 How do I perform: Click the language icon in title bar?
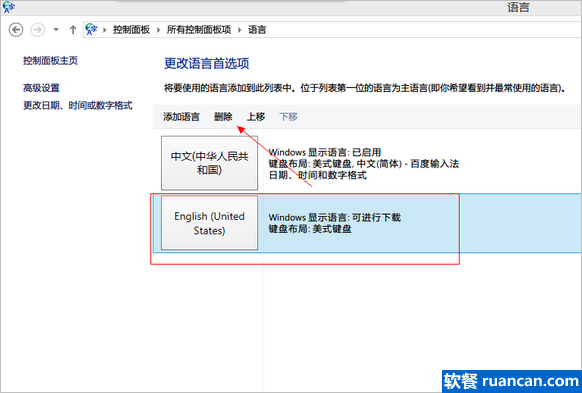tap(9, 7)
